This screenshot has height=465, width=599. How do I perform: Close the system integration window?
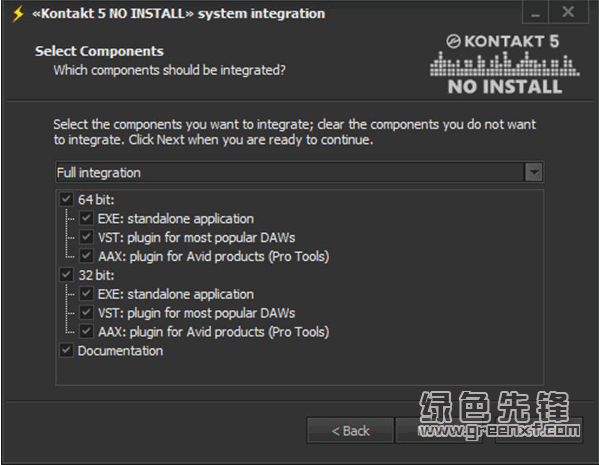568,12
